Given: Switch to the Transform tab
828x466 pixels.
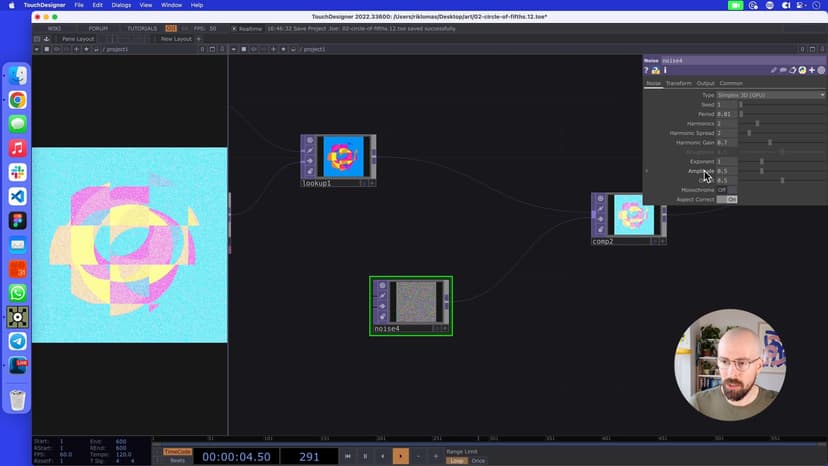Looking at the screenshot, I should pyautogui.click(x=678, y=83).
